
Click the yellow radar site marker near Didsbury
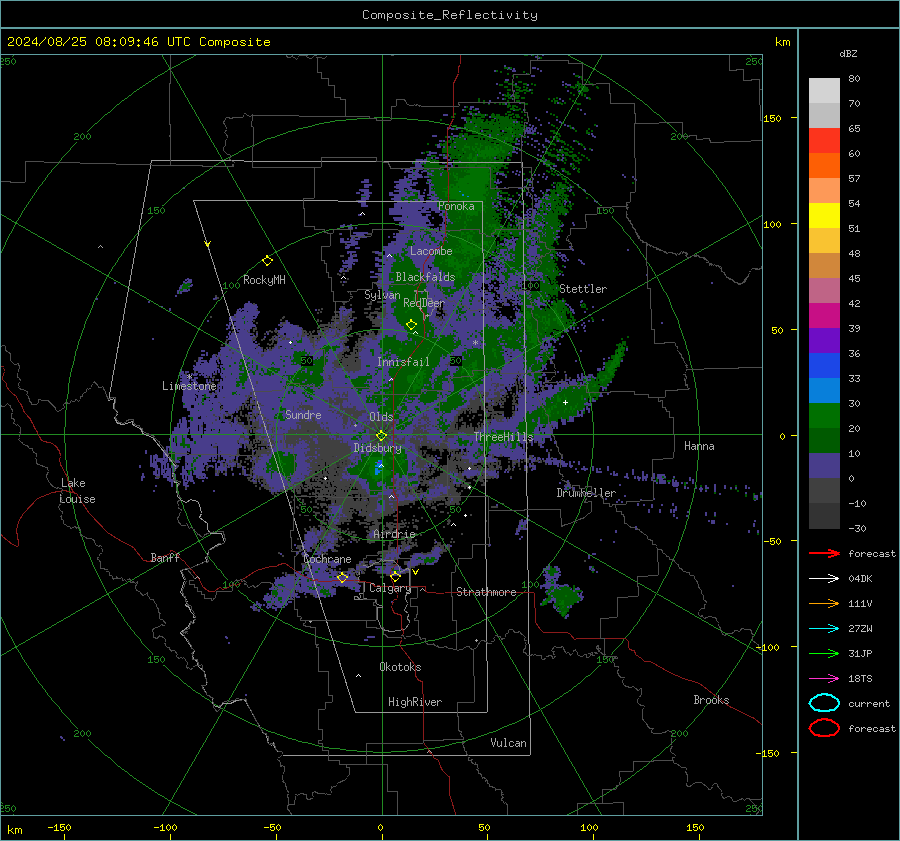pyautogui.click(x=381, y=436)
